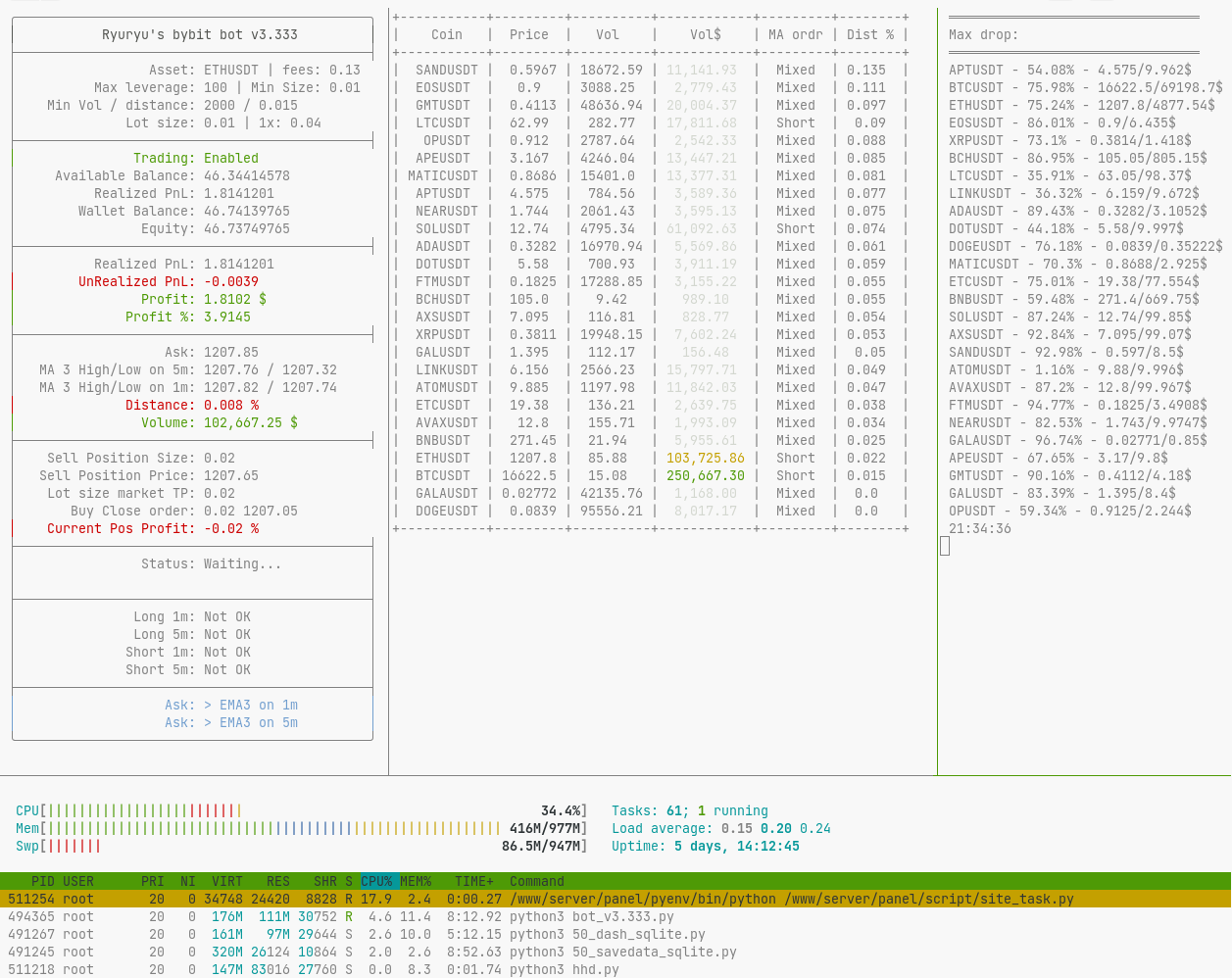
Task: Select "Available Balance: 46.34414578" value
Action: click(172, 175)
